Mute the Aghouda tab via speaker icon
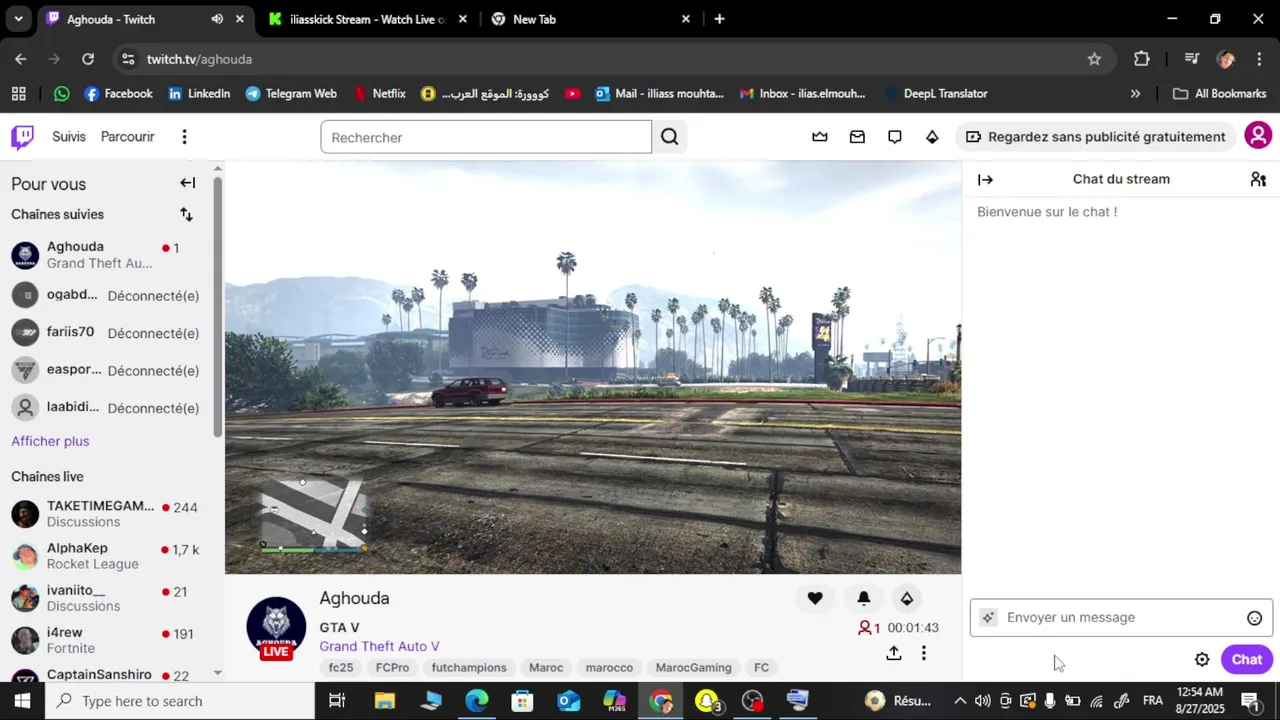Viewport: 1280px width, 720px height. pos(217,19)
